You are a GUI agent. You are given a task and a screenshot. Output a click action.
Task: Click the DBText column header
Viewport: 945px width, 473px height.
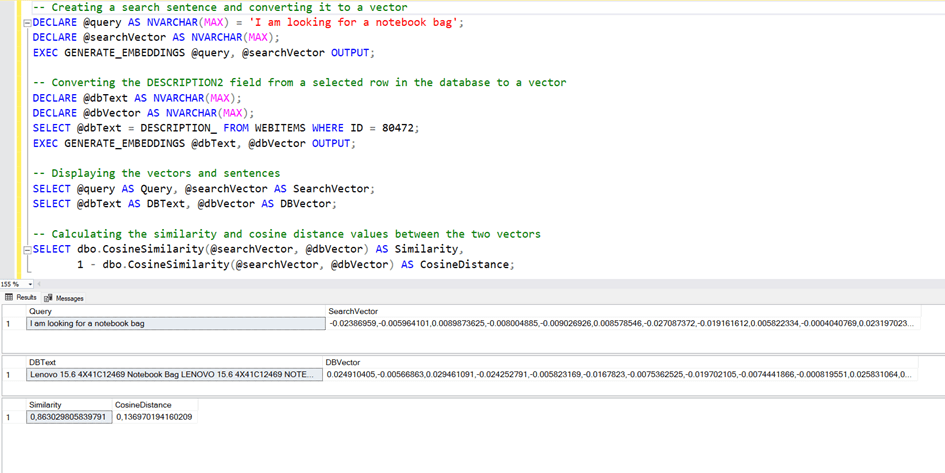[x=42, y=362]
